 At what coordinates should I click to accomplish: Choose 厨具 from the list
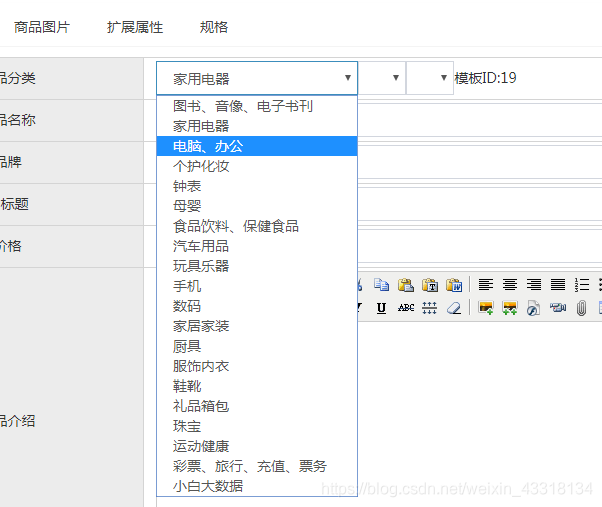[x=257, y=346]
